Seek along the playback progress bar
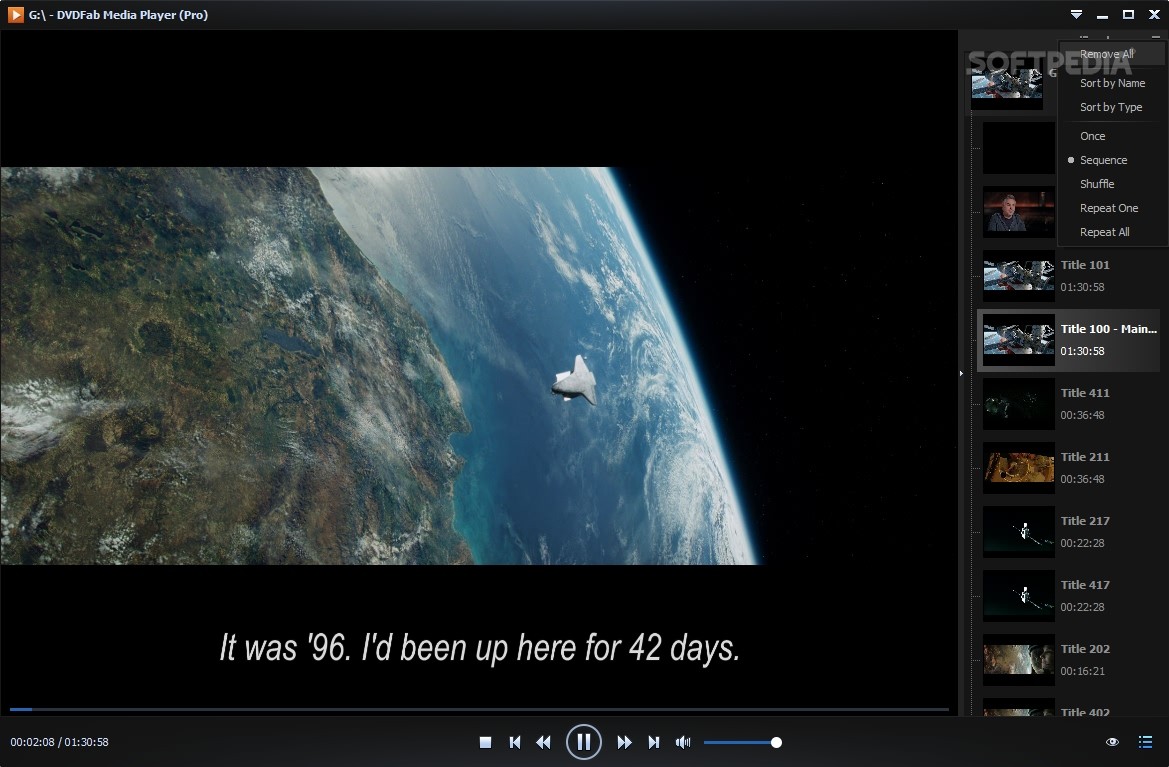The image size is (1169, 767). point(479,709)
